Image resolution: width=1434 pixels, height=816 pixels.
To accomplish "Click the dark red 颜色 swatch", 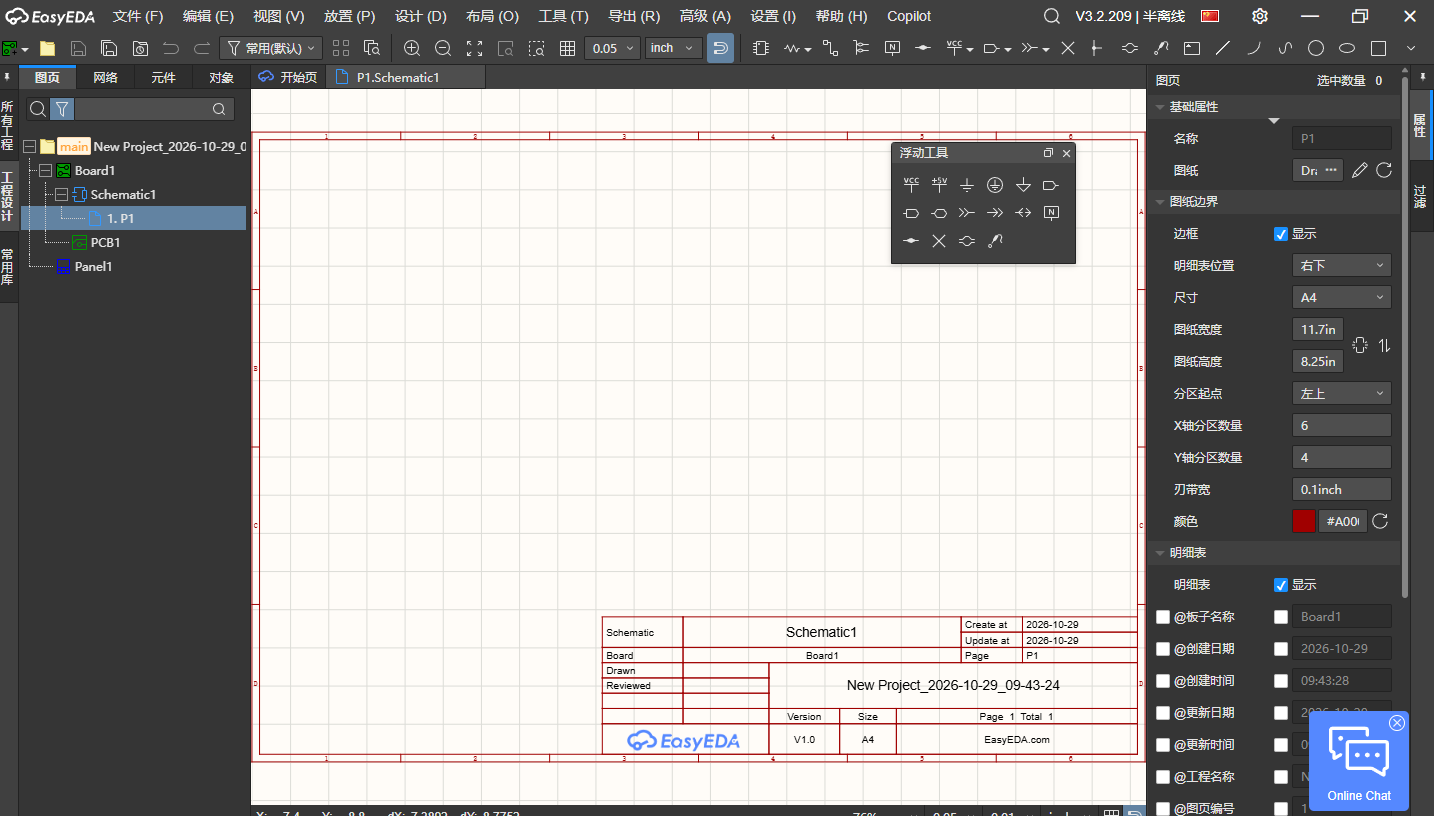I will [1304, 521].
